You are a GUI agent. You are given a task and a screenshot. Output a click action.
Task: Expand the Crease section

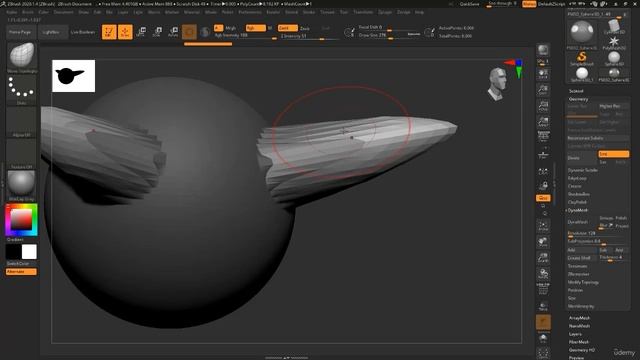(x=574, y=186)
